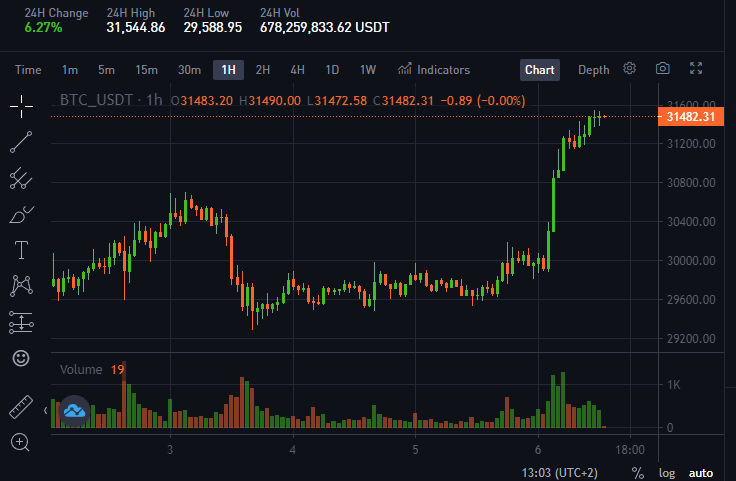Select the brush drawing tool
This screenshot has height=481, width=736.
coord(21,214)
